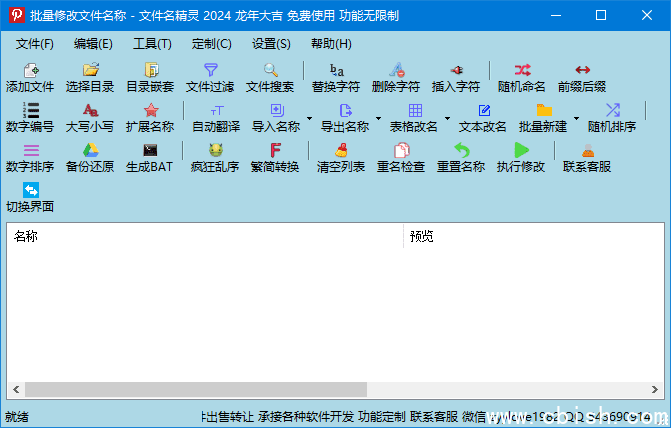The height and width of the screenshot is (428, 671).
Task: Open 备份还原 backup restore tool
Action: pyautogui.click(x=90, y=158)
